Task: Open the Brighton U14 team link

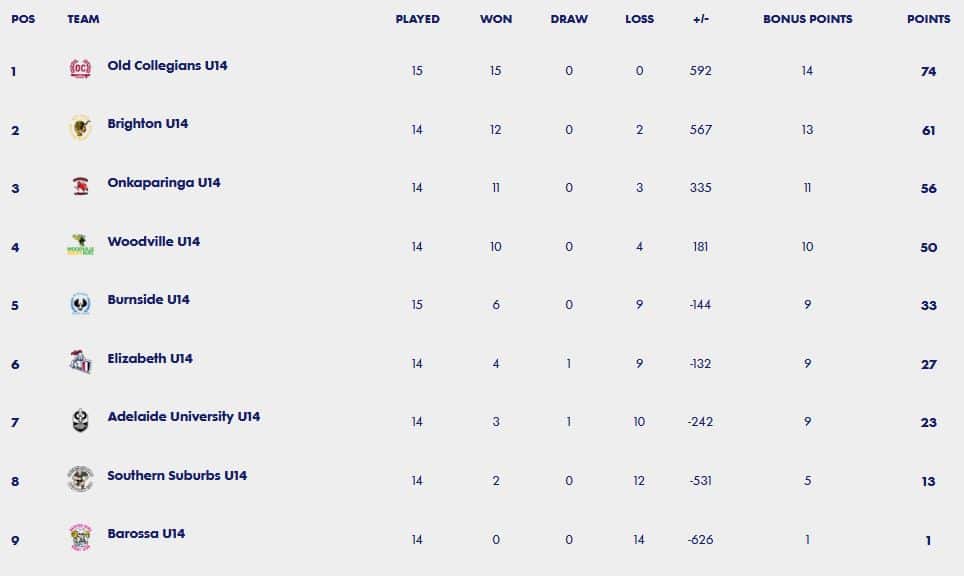Action: pos(148,124)
